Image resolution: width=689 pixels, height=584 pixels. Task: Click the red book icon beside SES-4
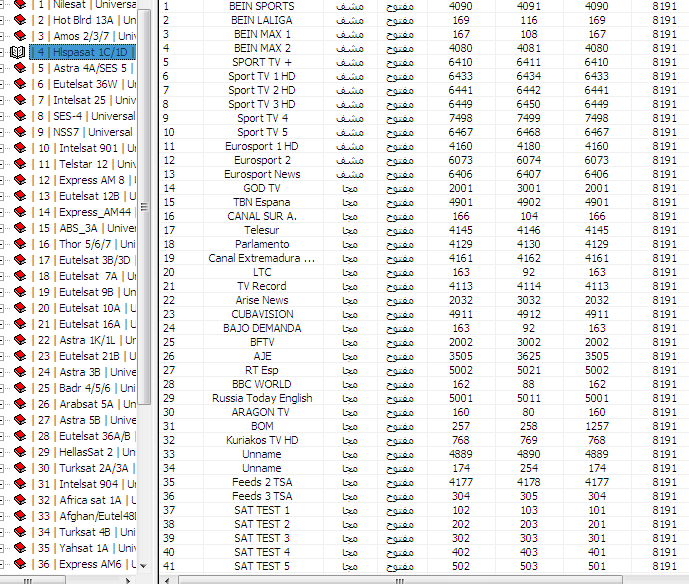[x=20, y=116]
